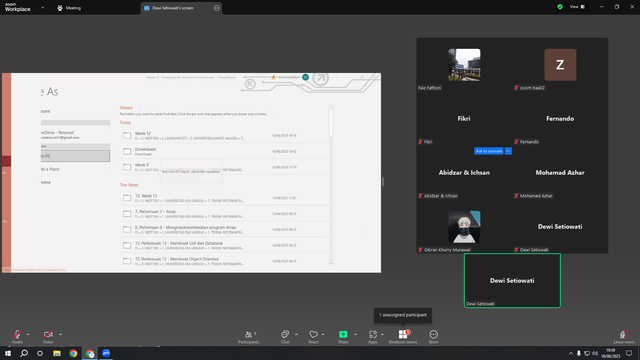Image resolution: width=640 pixels, height=360 pixels.
Task: Open the View layout menu
Action: (x=577, y=7)
